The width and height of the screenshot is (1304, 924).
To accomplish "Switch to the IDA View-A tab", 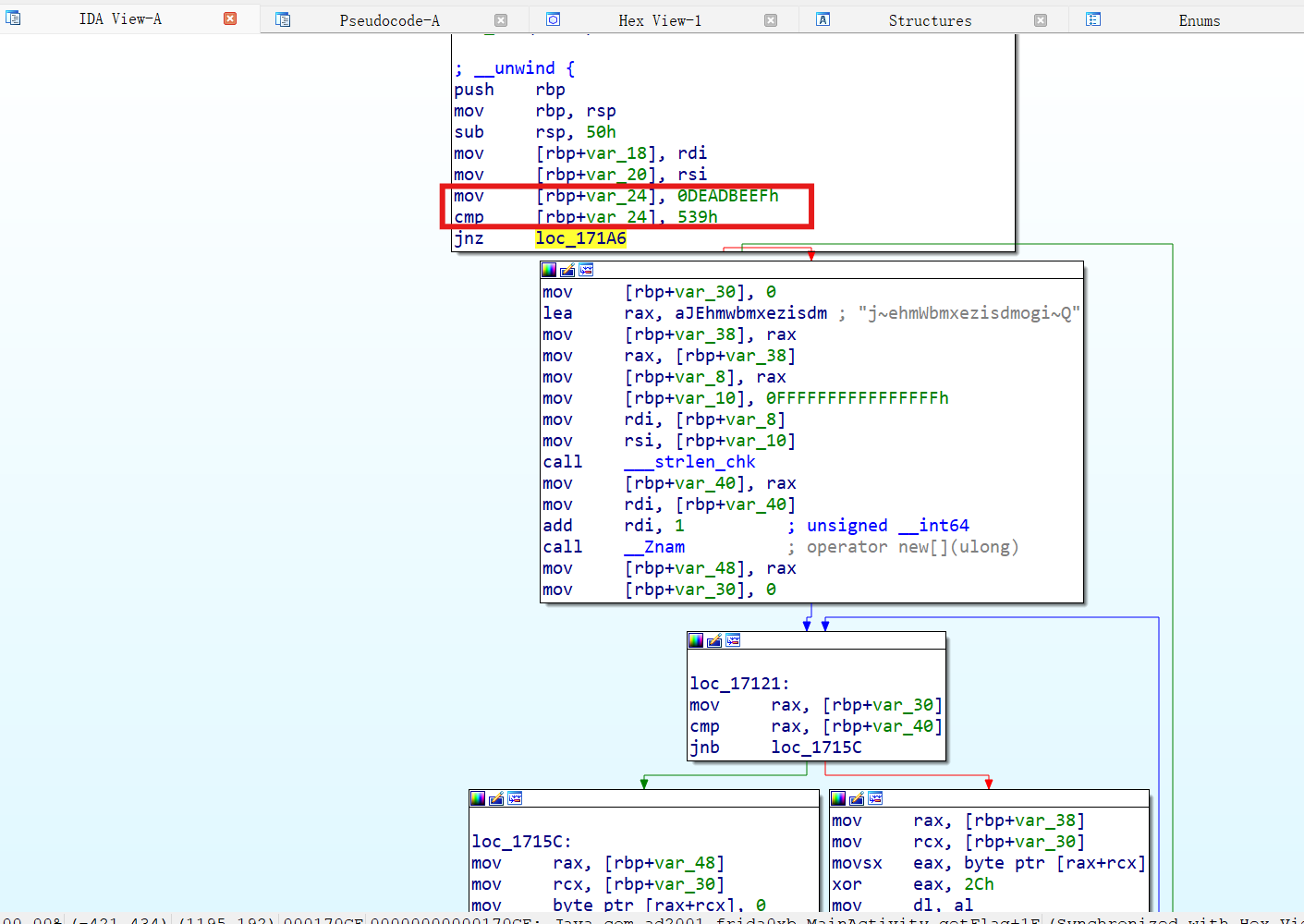I will (120, 19).
